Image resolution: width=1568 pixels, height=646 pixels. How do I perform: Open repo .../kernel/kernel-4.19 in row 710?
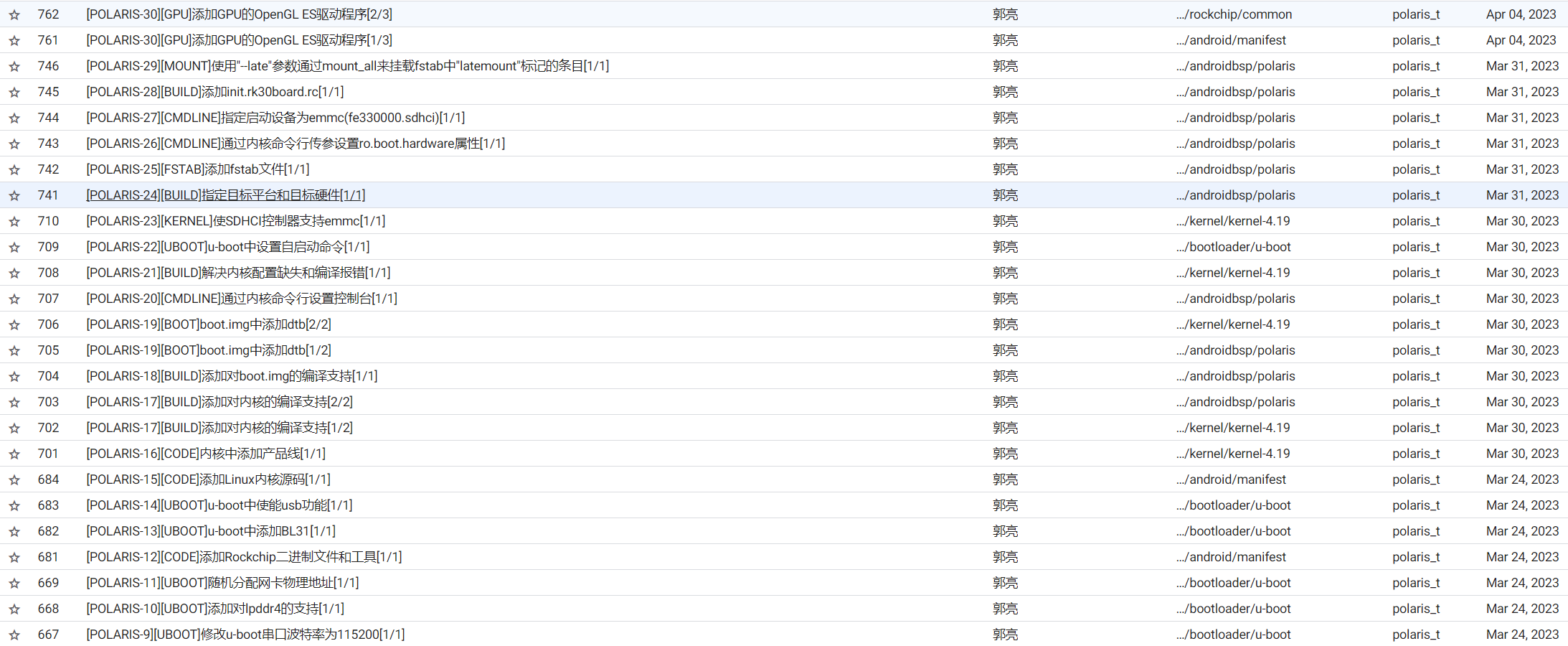[x=1233, y=221]
